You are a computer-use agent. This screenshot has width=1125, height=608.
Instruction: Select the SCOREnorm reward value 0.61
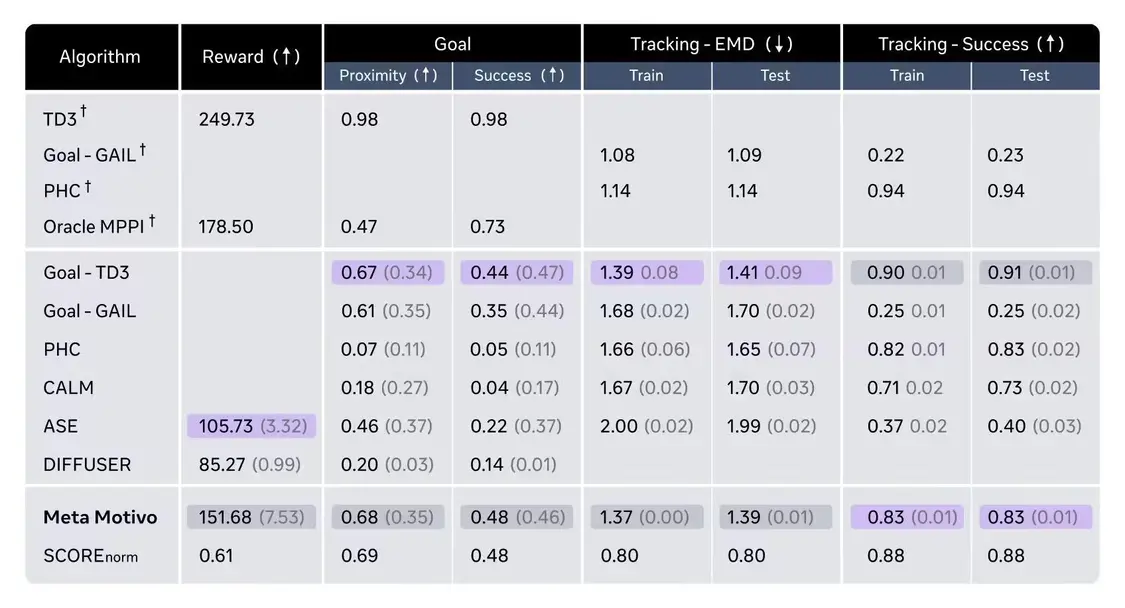(x=216, y=555)
